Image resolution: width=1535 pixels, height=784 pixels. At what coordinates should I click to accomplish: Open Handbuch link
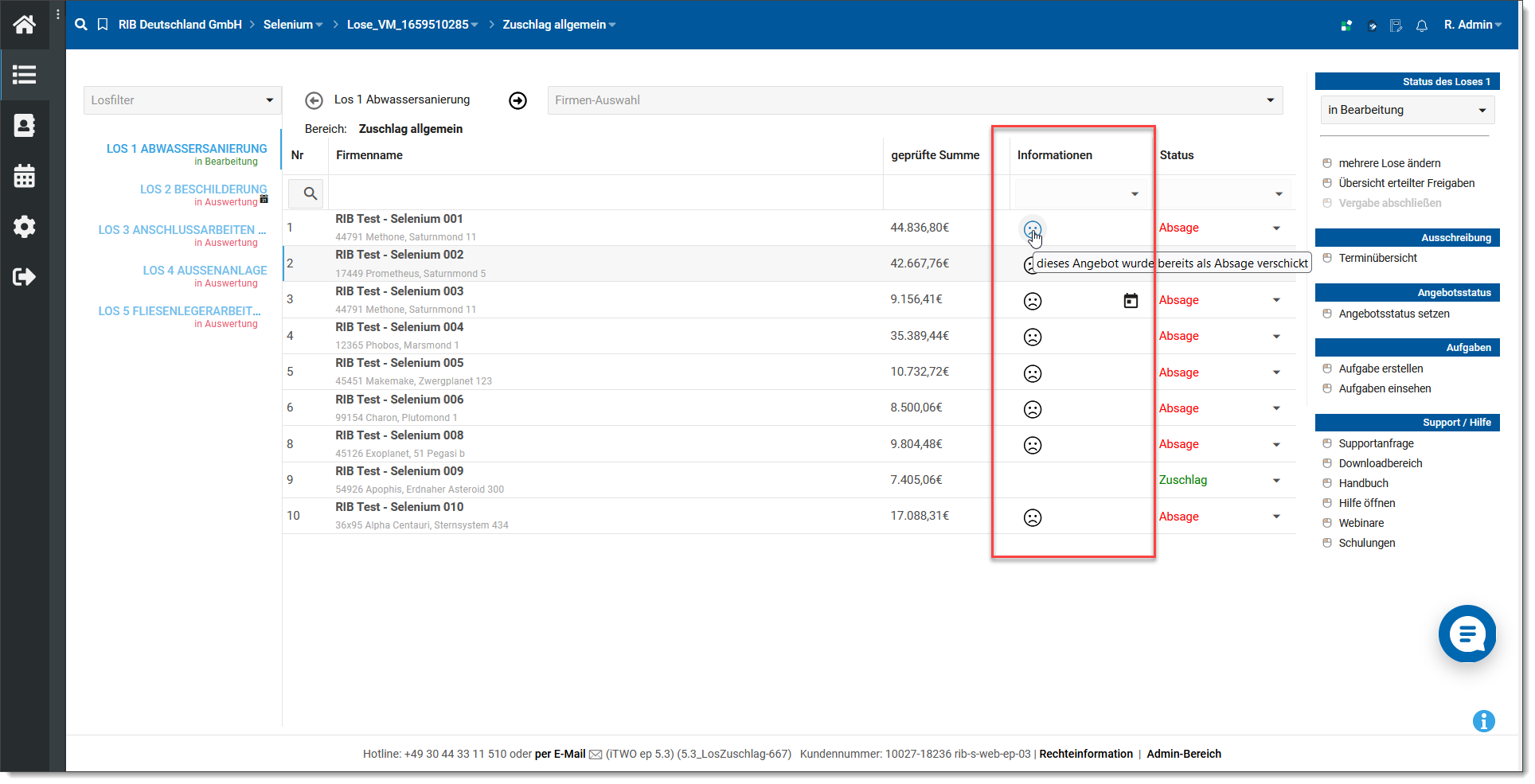[x=1363, y=483]
